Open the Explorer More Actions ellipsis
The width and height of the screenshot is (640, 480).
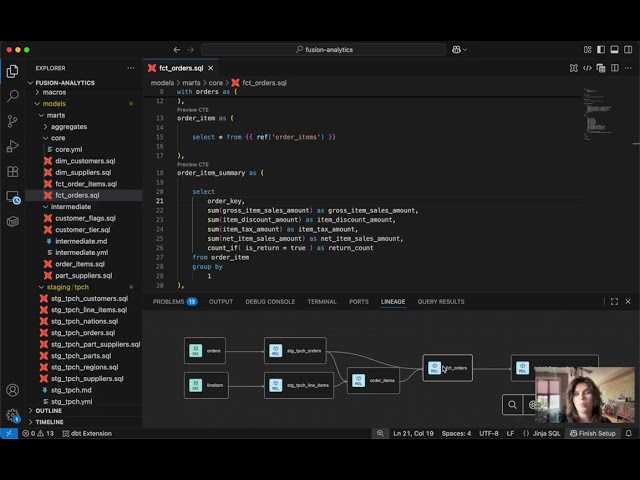tap(131, 68)
